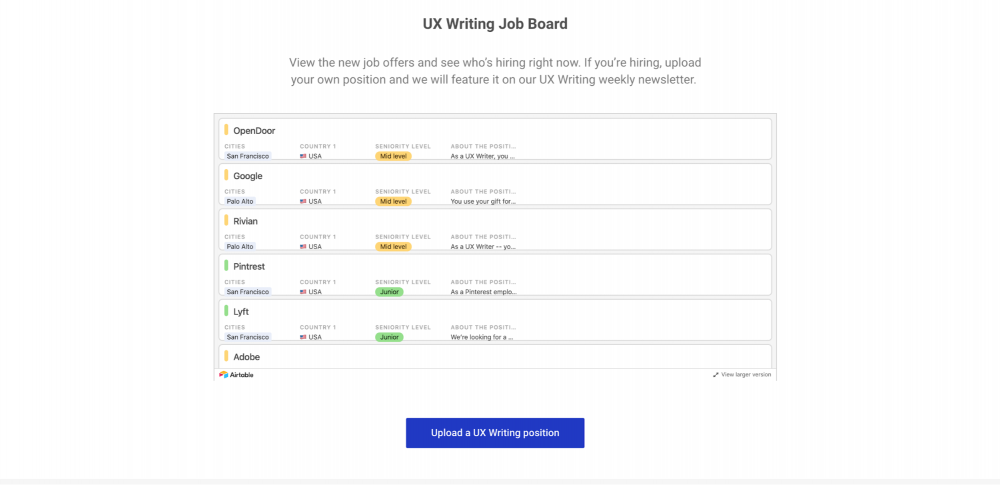This screenshot has width=1000, height=485.
Task: Click the green color bar beside Pintrest
Action: coord(226,265)
